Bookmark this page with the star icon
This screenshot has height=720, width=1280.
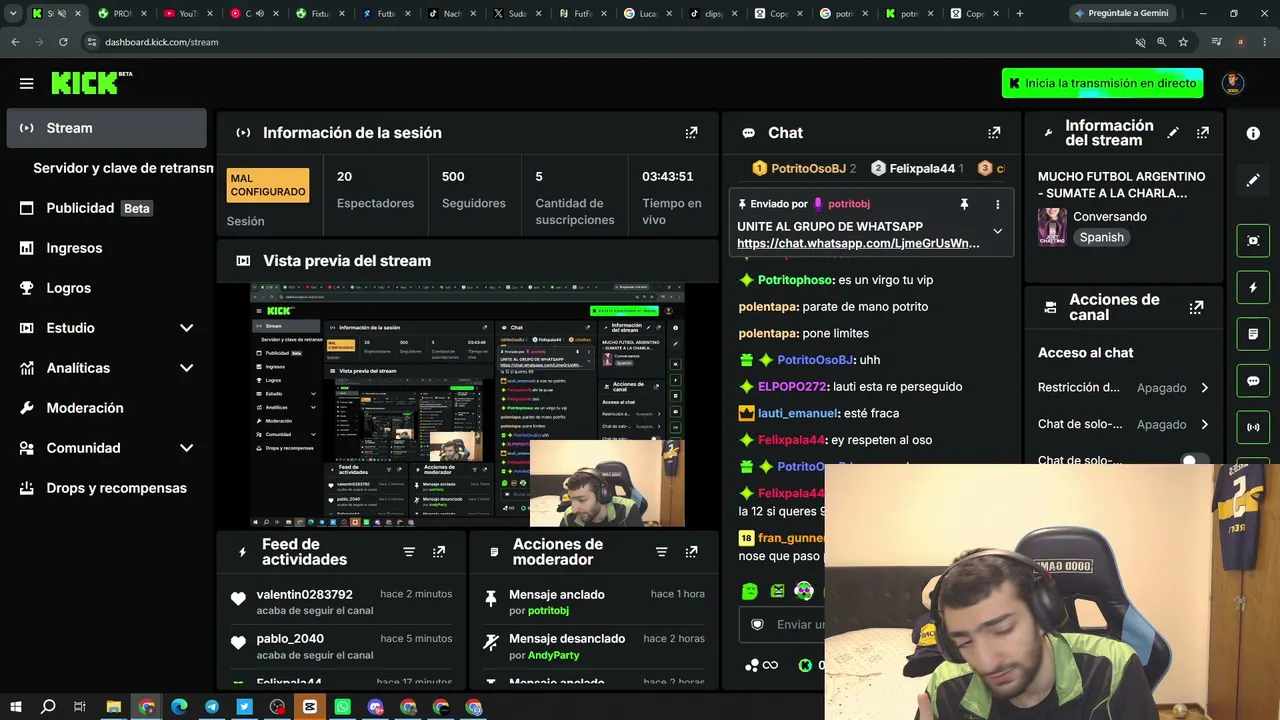(x=1183, y=42)
